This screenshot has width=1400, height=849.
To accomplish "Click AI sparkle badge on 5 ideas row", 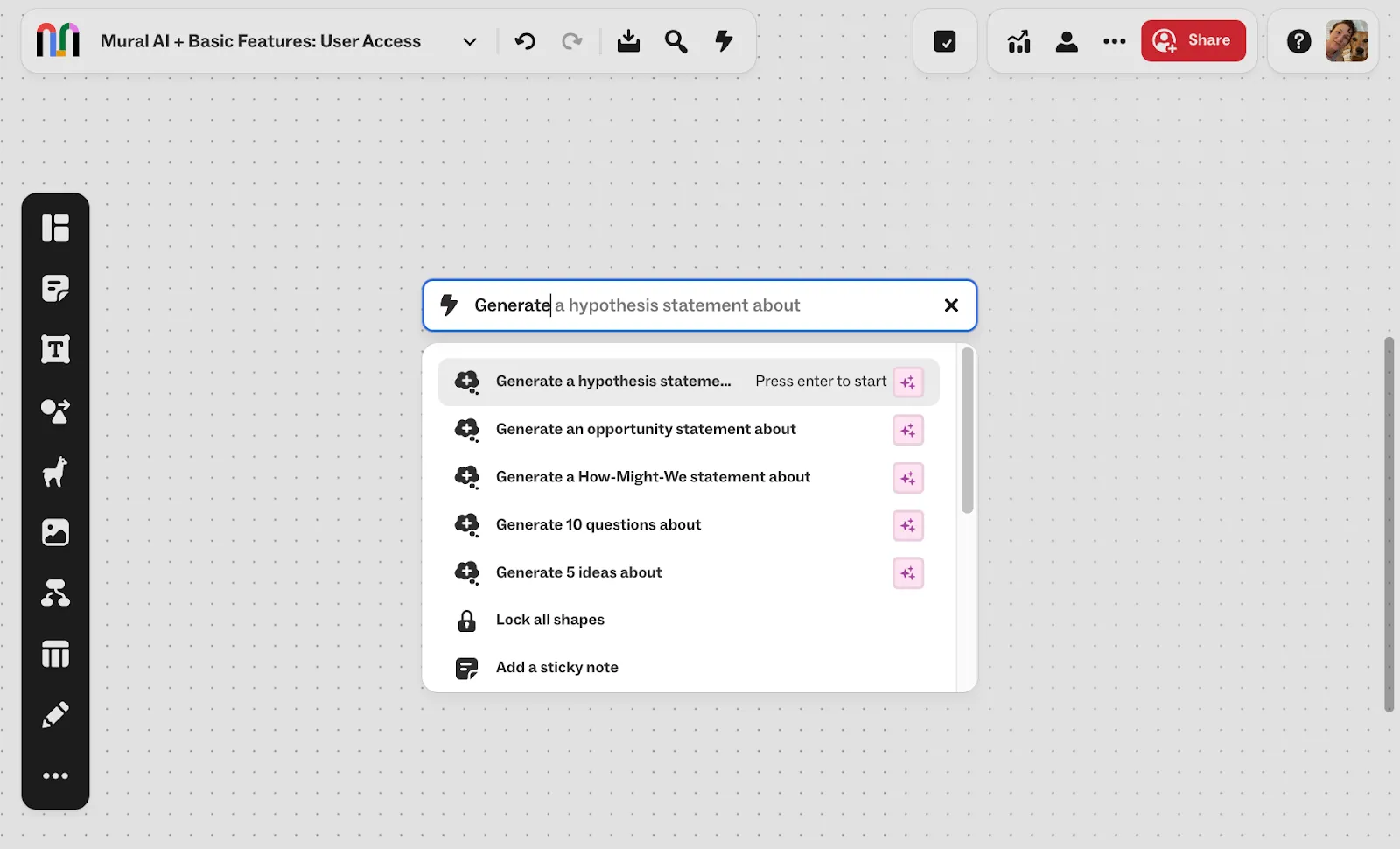I will click(x=908, y=573).
